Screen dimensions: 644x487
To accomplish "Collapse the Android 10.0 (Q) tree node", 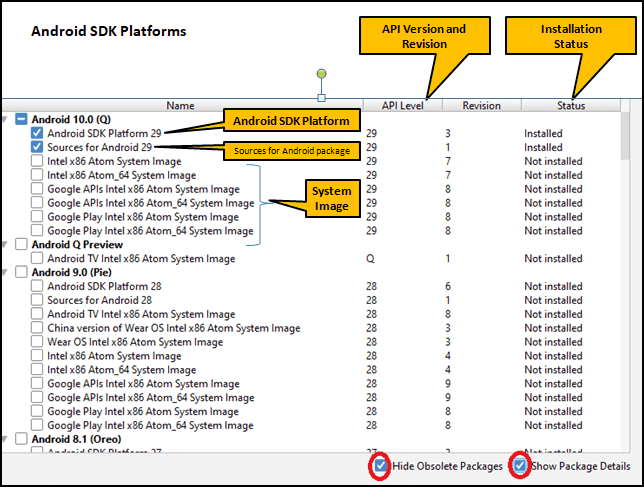I will 5,119.
